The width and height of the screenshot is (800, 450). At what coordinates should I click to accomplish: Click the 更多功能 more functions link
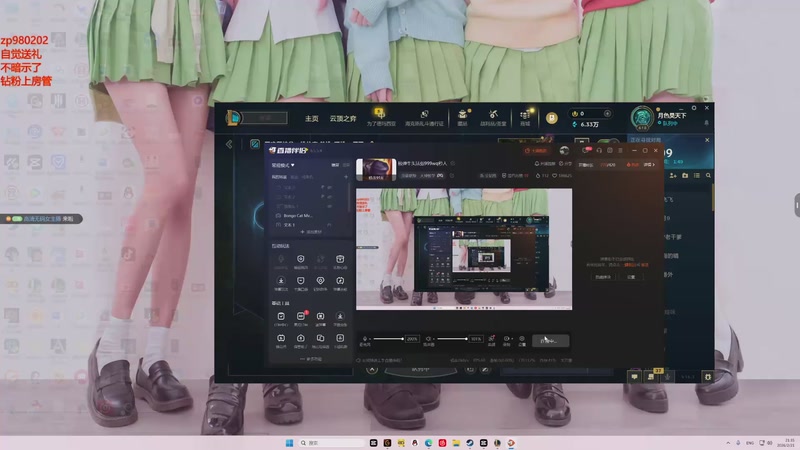click(311, 359)
